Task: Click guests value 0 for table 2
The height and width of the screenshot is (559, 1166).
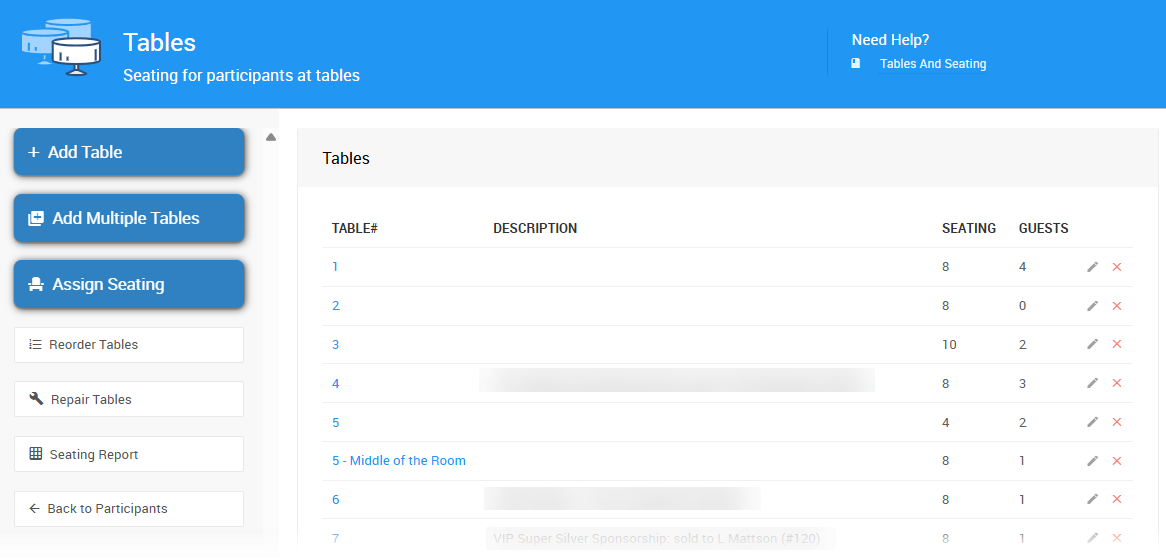Action: pyautogui.click(x=1022, y=306)
